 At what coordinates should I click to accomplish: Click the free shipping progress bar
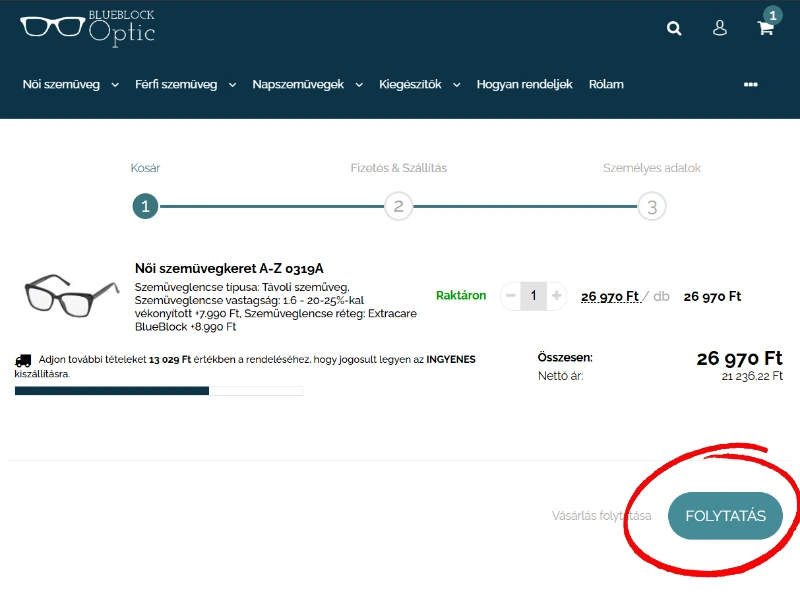pyautogui.click(x=158, y=390)
